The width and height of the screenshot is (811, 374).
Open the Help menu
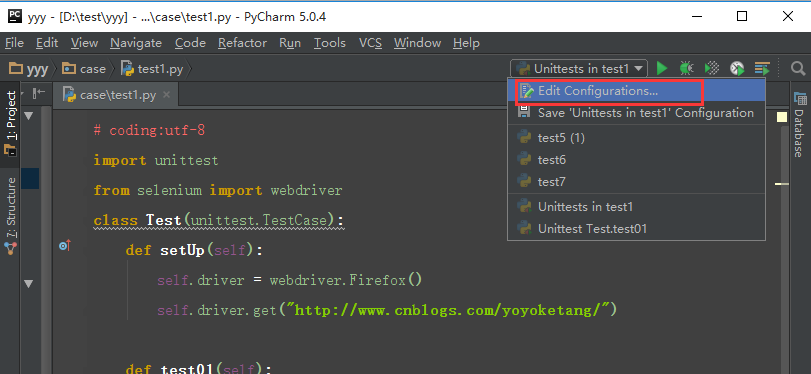tap(466, 43)
